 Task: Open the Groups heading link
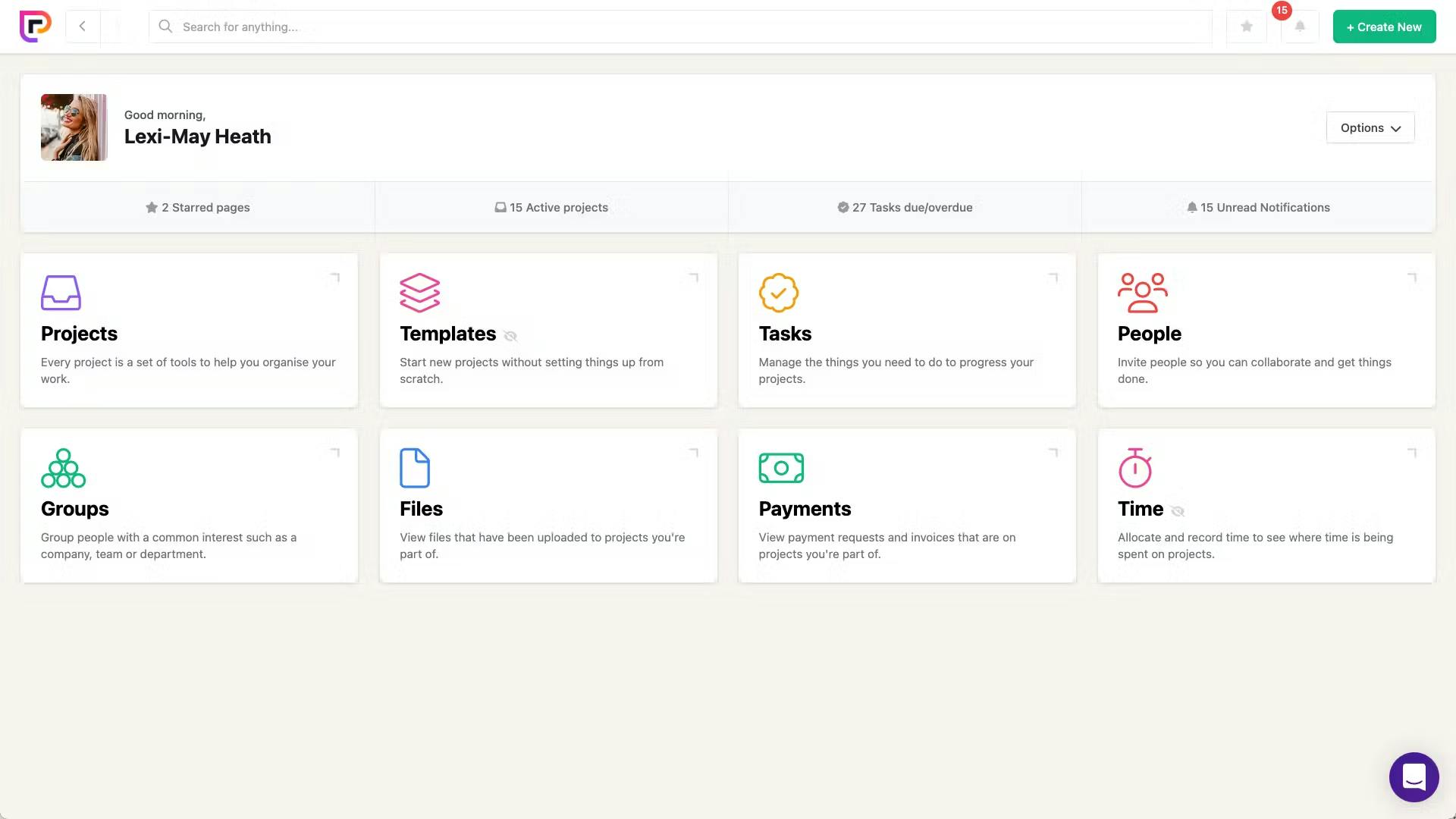click(74, 509)
